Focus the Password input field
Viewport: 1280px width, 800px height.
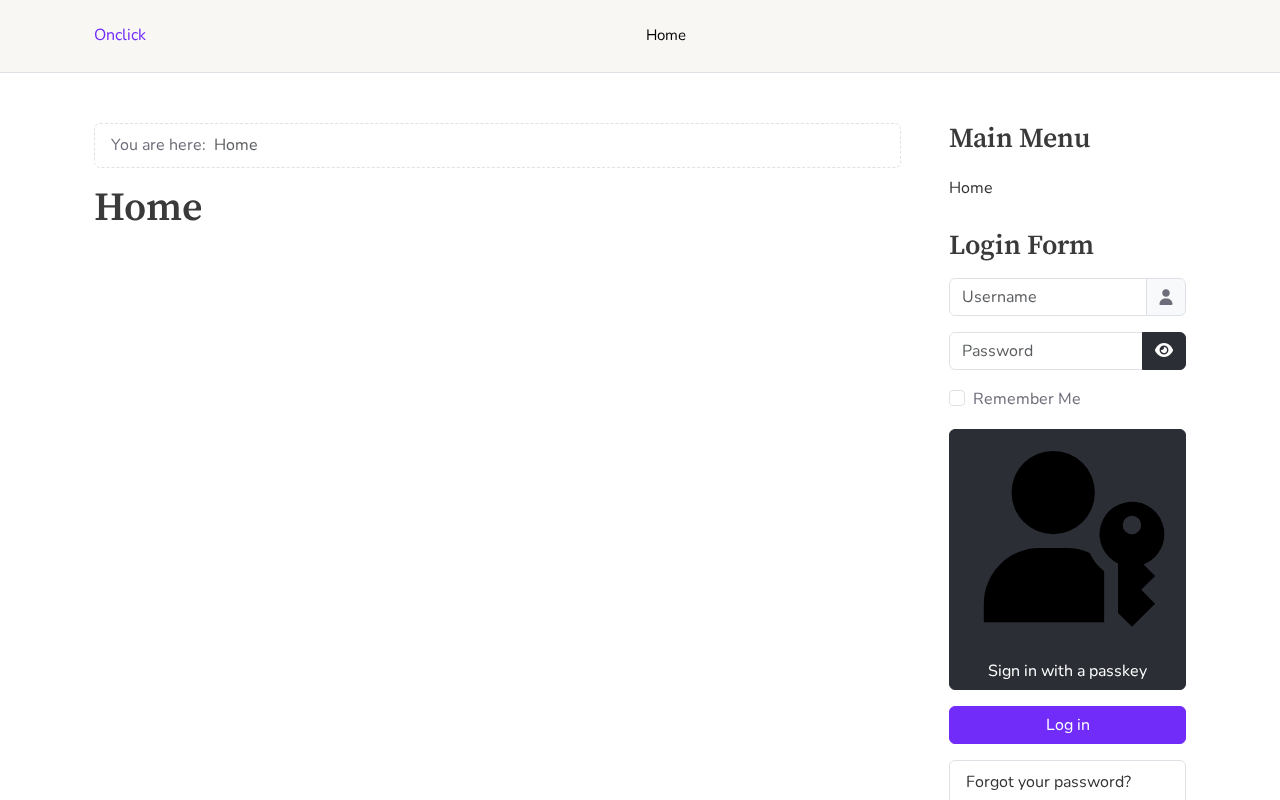(x=1045, y=351)
